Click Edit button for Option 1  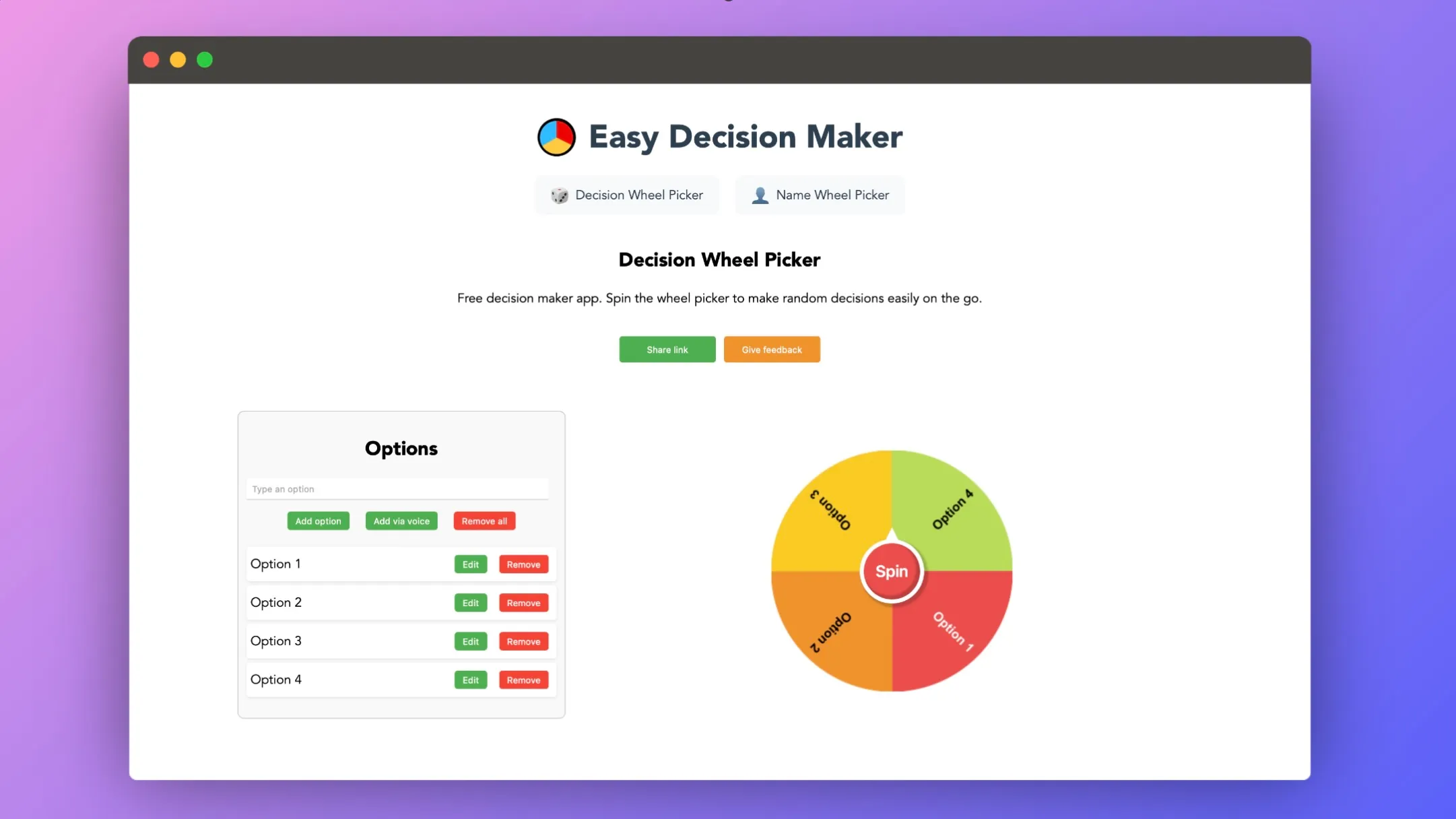(470, 564)
